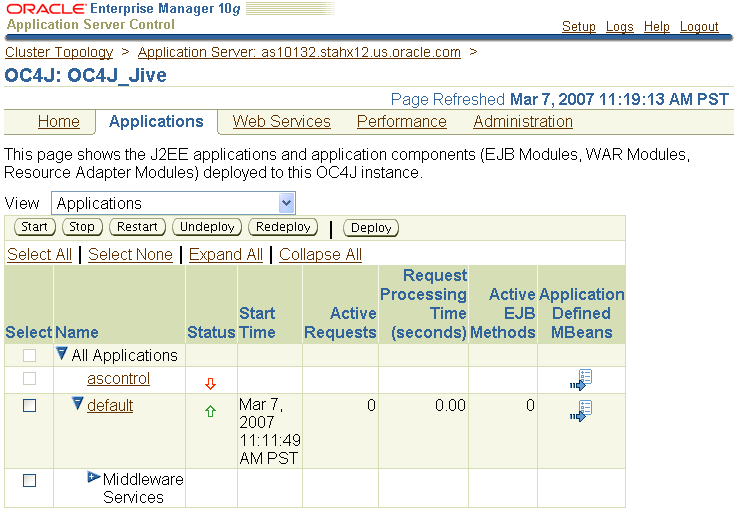Switch to the Home tab
741x512 pixels.
[x=59, y=121]
